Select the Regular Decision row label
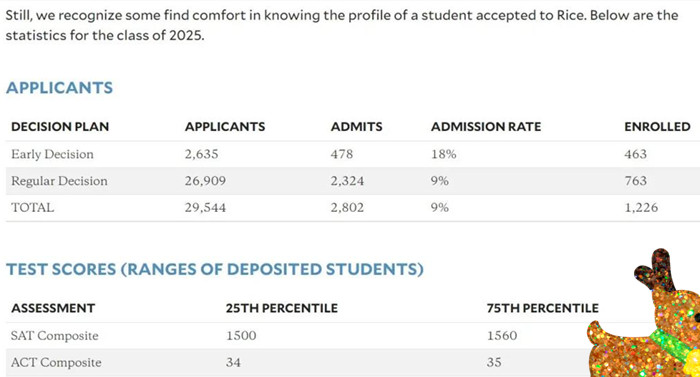The width and height of the screenshot is (700, 377). 59,181
